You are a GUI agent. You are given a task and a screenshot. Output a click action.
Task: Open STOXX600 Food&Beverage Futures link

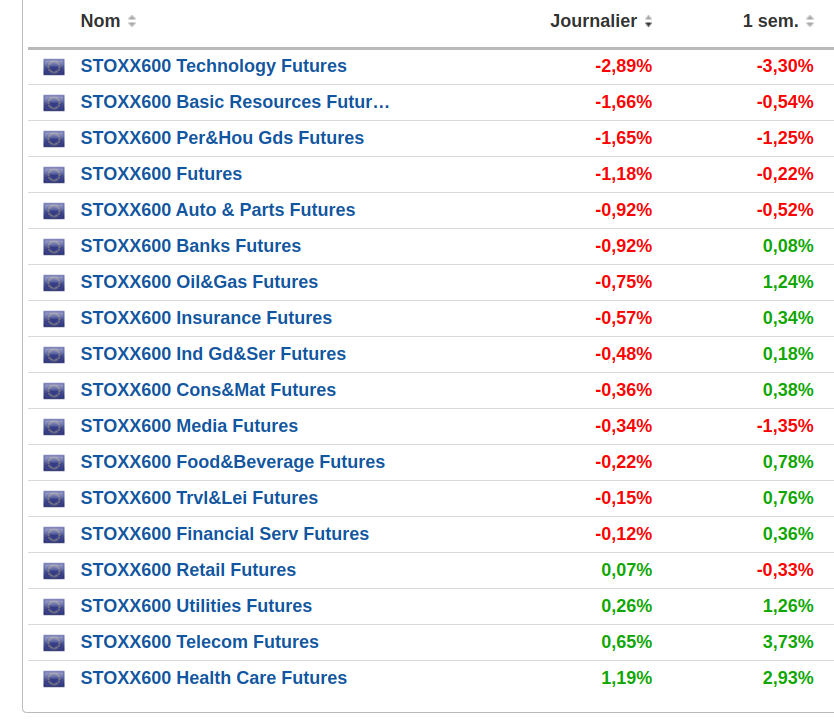tap(233, 462)
